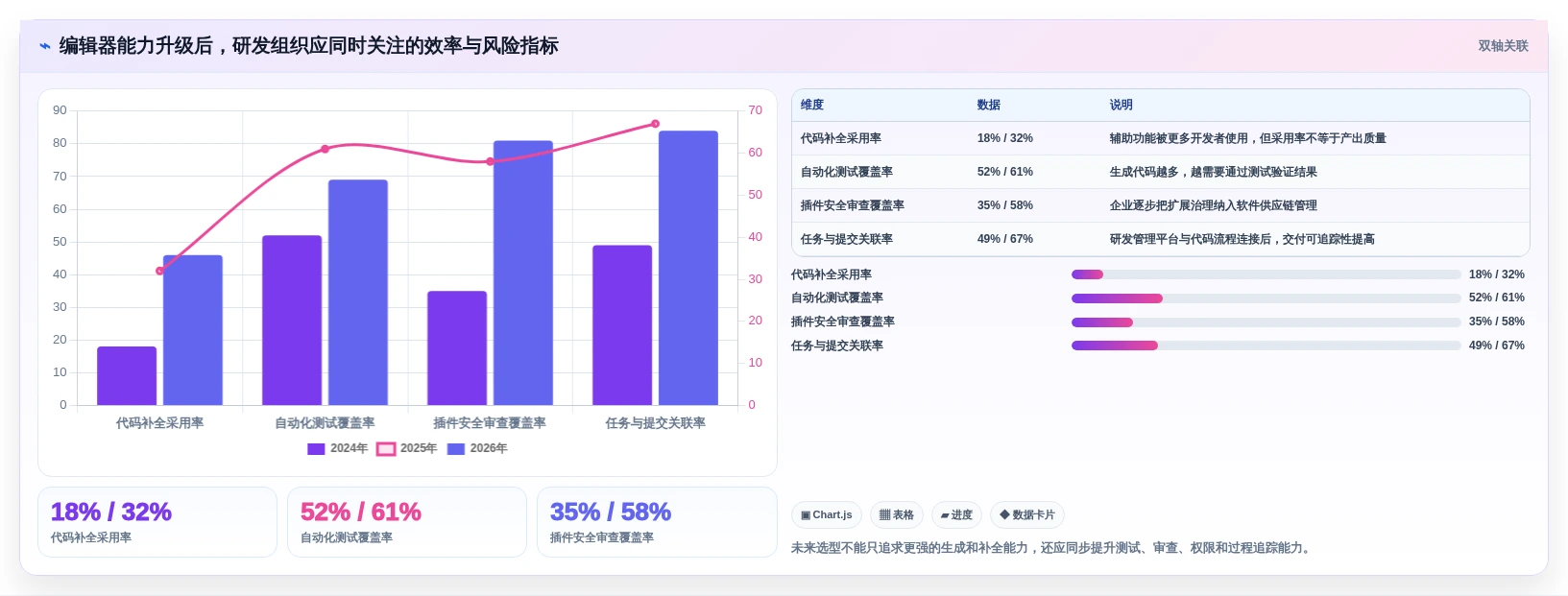The width and height of the screenshot is (1568, 596).
Task: Click the 数据卡片 tag chip
Action: (x=1027, y=515)
